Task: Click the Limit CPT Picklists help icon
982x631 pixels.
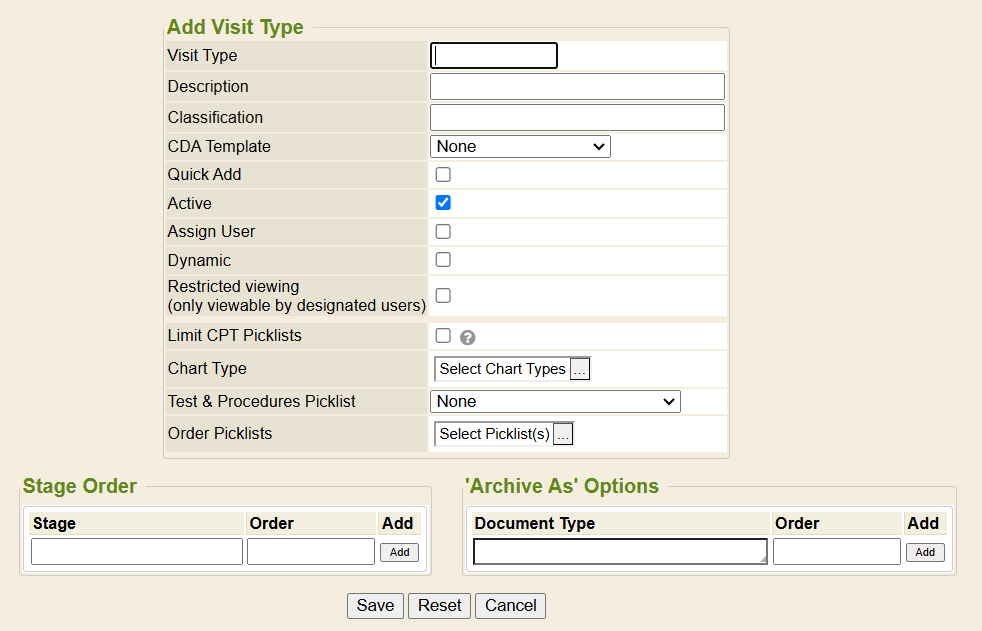Action: pos(467,338)
